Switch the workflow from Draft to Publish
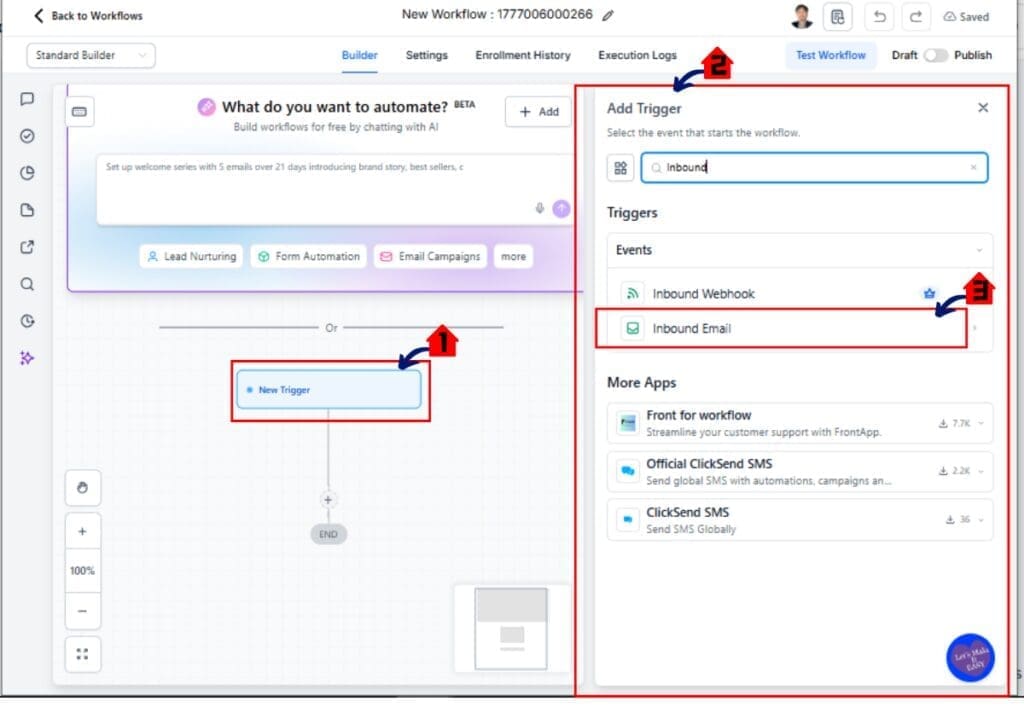1024x725 pixels. pyautogui.click(x=937, y=57)
